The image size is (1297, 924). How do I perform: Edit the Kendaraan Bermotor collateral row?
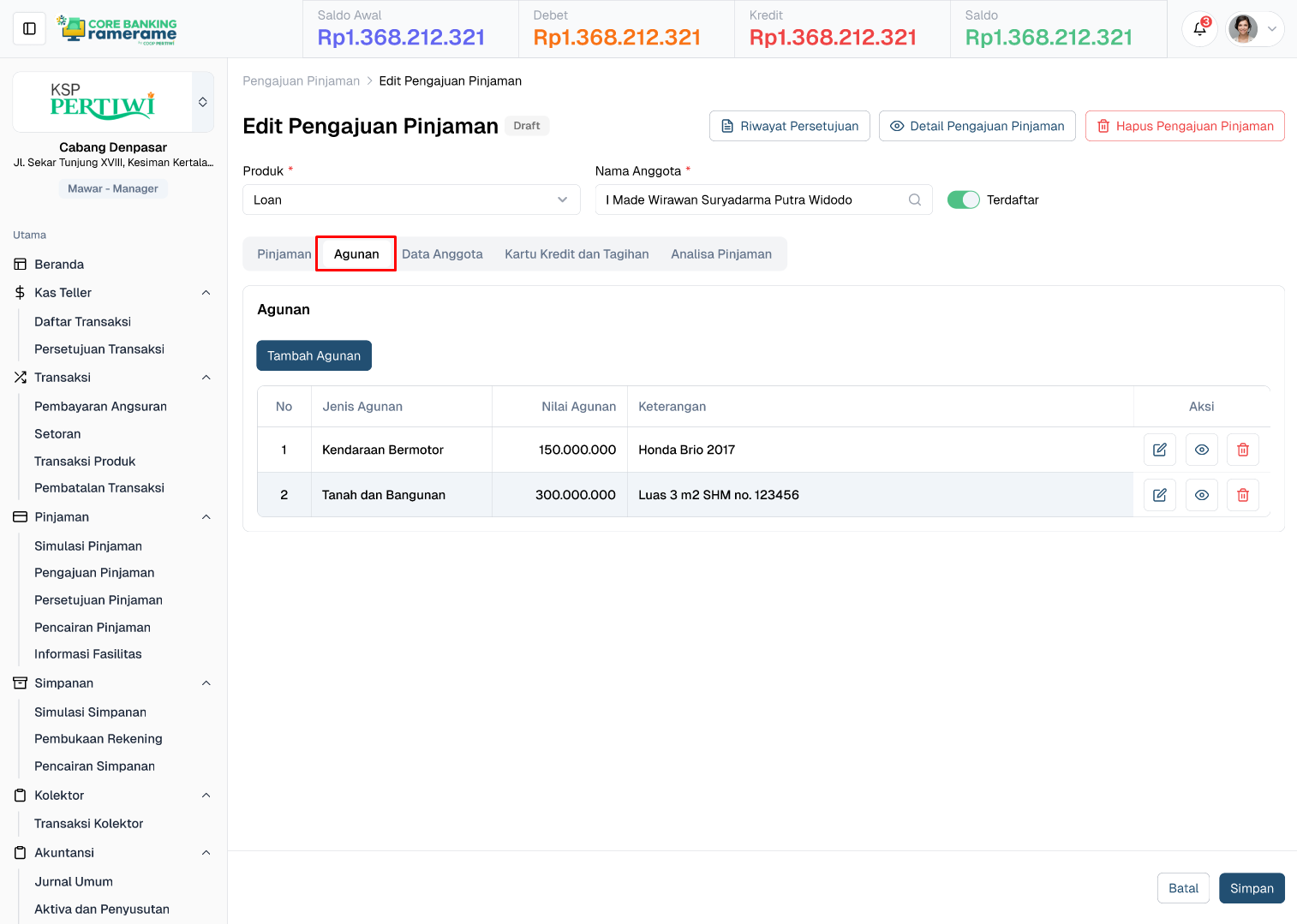pos(1159,450)
